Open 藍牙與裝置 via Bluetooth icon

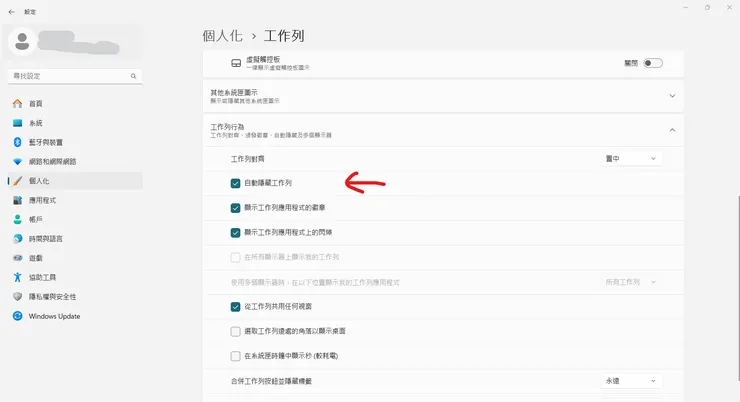pos(17,142)
